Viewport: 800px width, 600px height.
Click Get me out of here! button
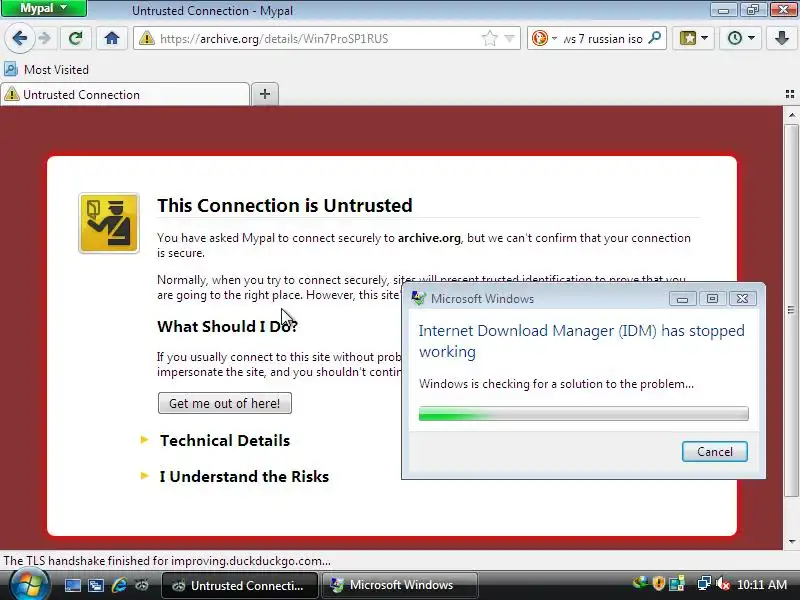click(224, 403)
